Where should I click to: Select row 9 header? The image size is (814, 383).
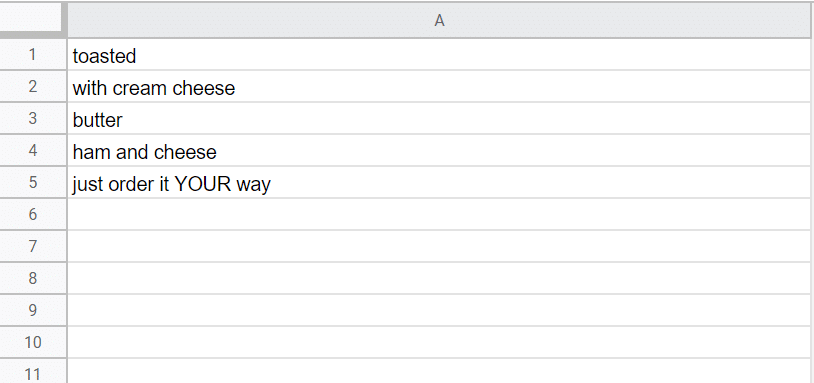tap(33, 311)
